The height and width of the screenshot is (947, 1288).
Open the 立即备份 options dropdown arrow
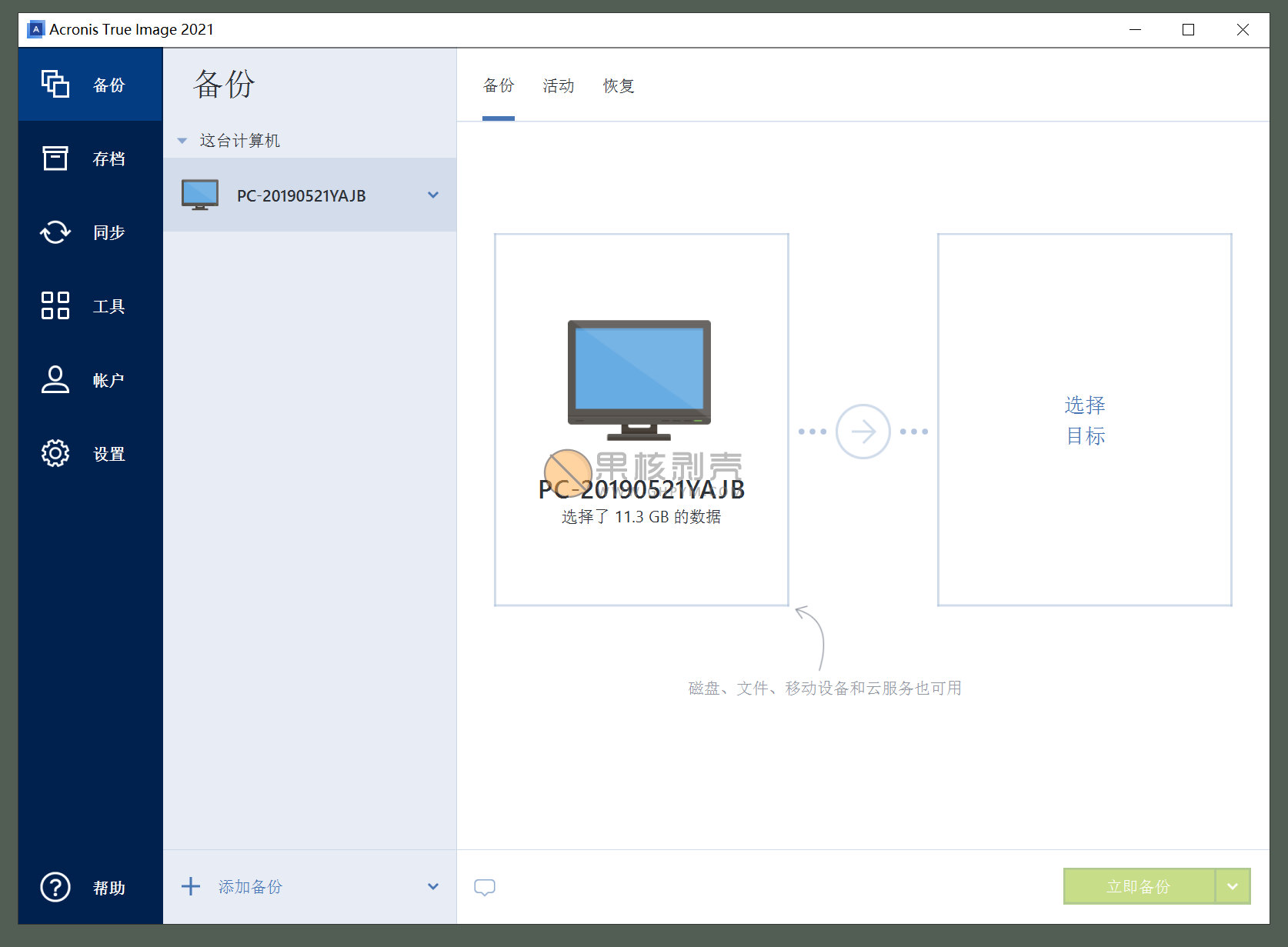coord(1233,886)
